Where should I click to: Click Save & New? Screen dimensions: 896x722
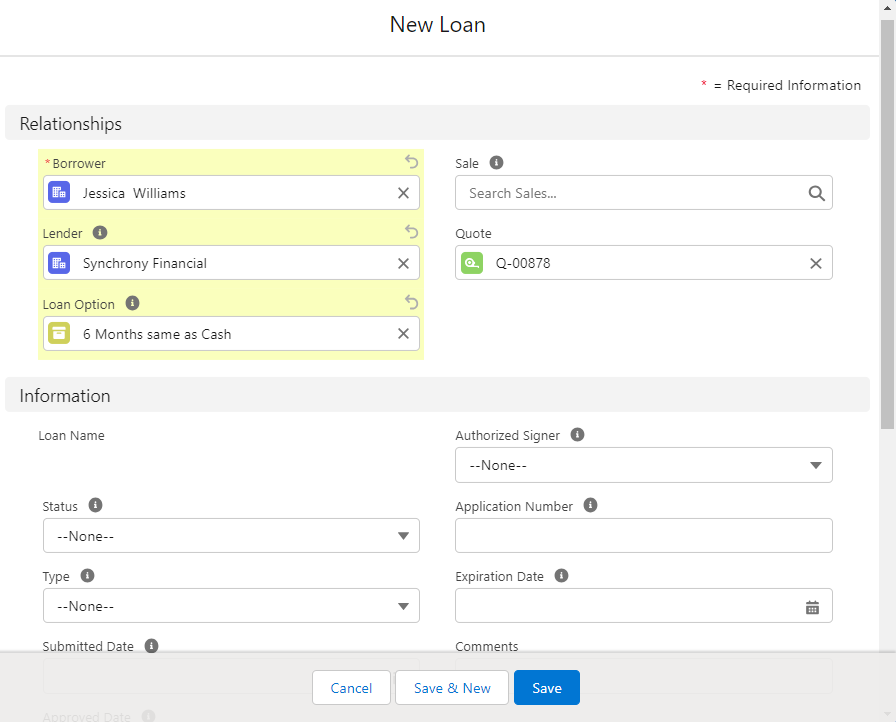click(451, 688)
